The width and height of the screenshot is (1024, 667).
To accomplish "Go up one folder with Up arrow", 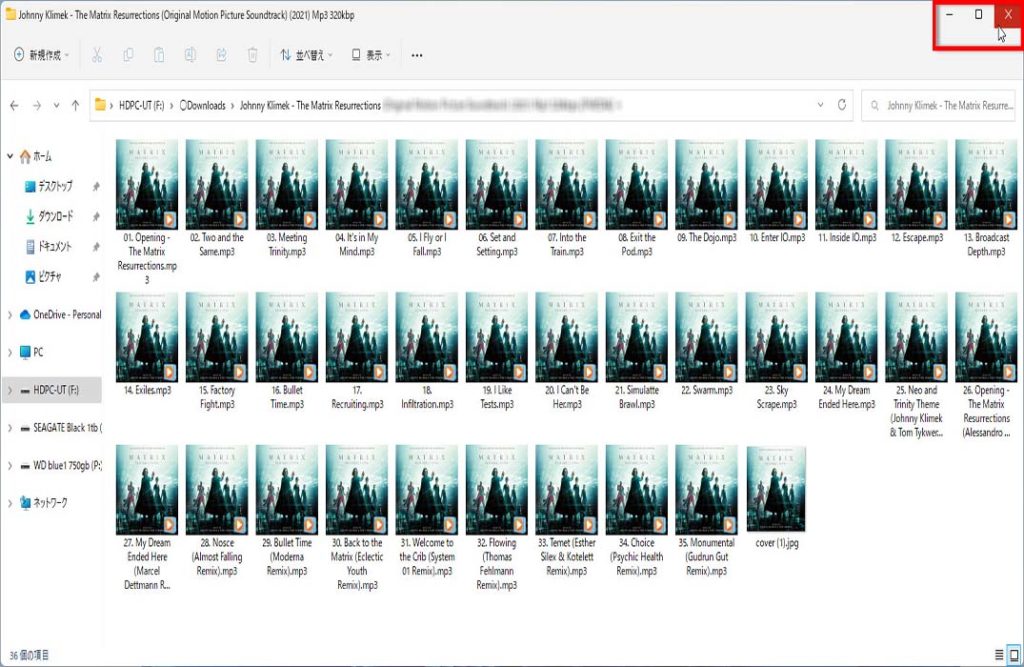I will [74, 105].
